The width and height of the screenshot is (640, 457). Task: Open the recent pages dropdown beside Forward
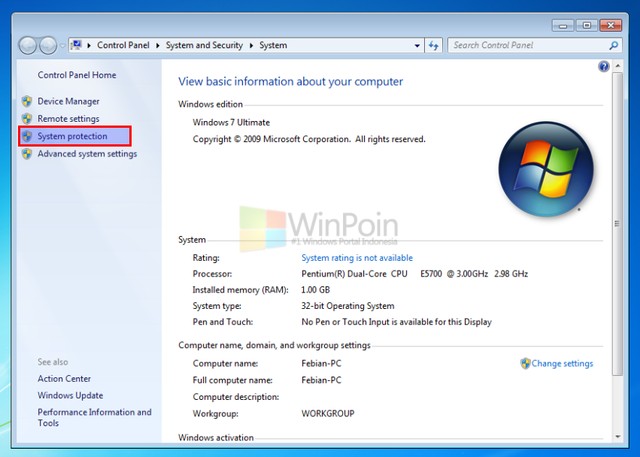tap(62, 46)
